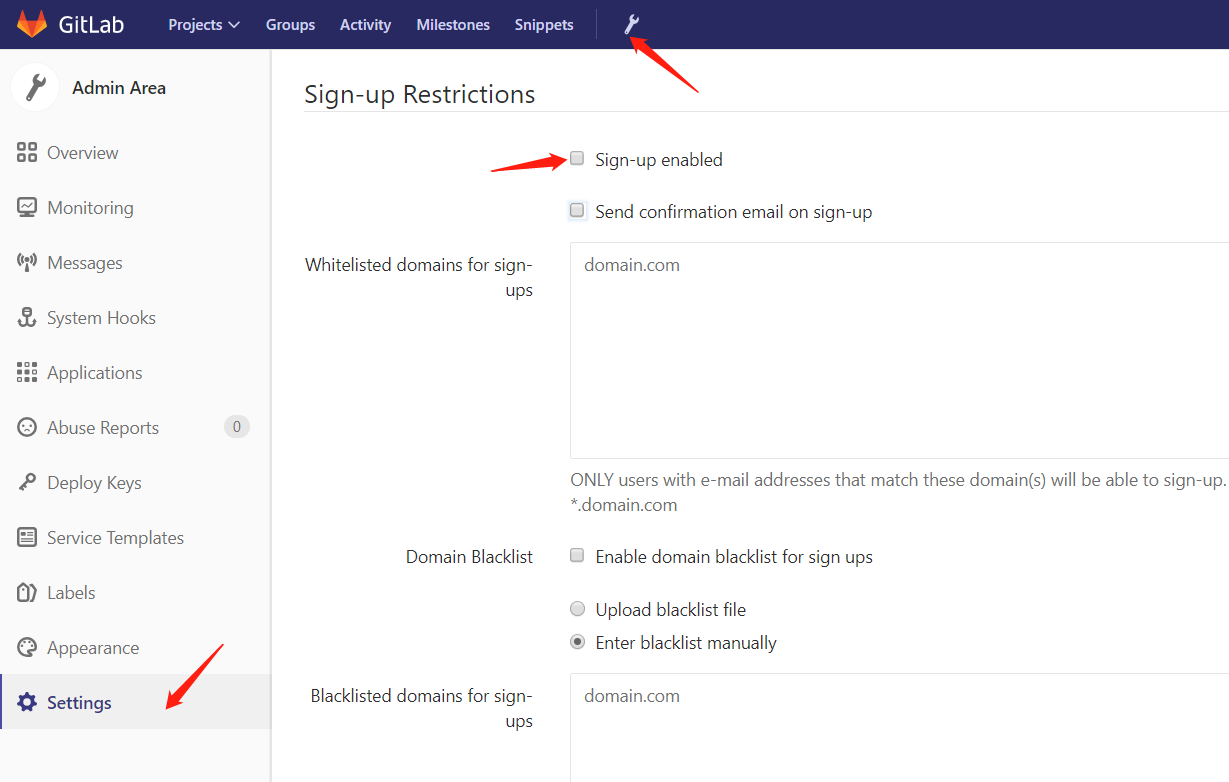
Task: Go to Activity in top navigation
Action: click(x=365, y=25)
